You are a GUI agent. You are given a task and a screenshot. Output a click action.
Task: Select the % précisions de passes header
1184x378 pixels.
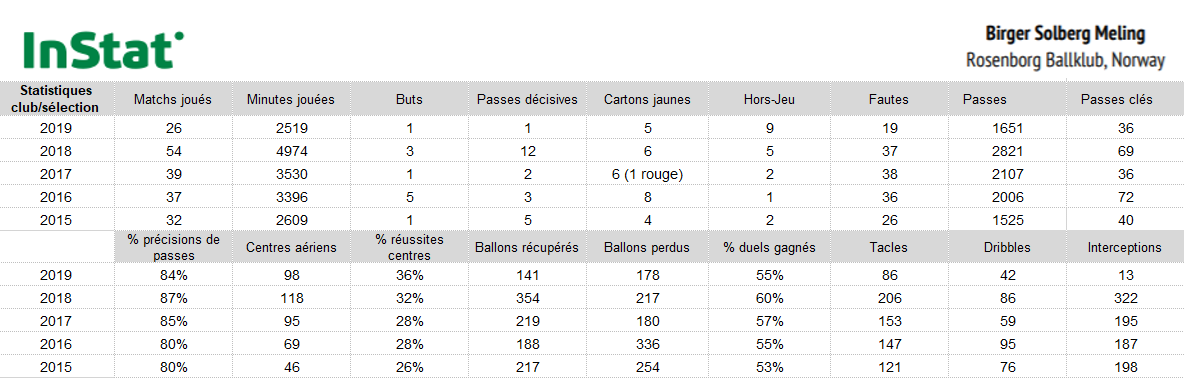172,247
